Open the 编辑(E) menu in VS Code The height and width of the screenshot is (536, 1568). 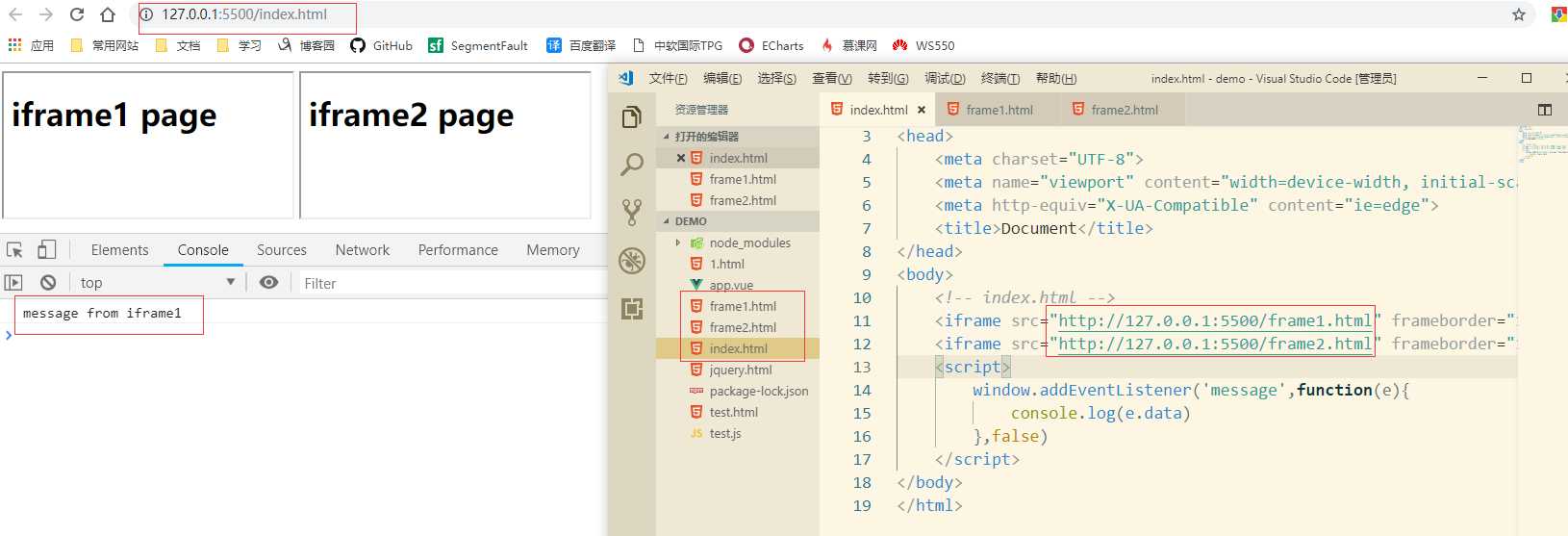(722, 78)
